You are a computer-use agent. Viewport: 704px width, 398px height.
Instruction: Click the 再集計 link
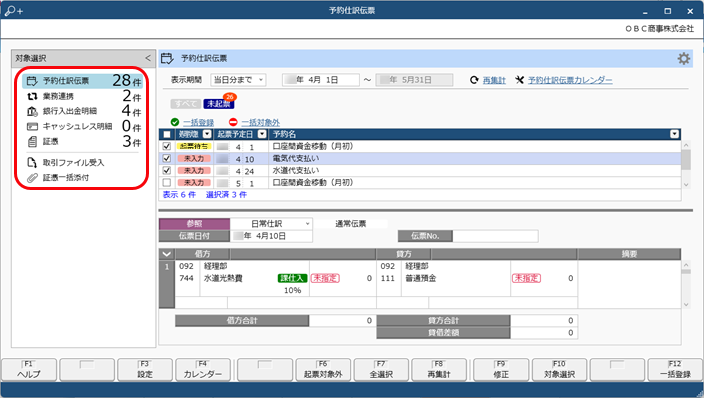tap(494, 80)
